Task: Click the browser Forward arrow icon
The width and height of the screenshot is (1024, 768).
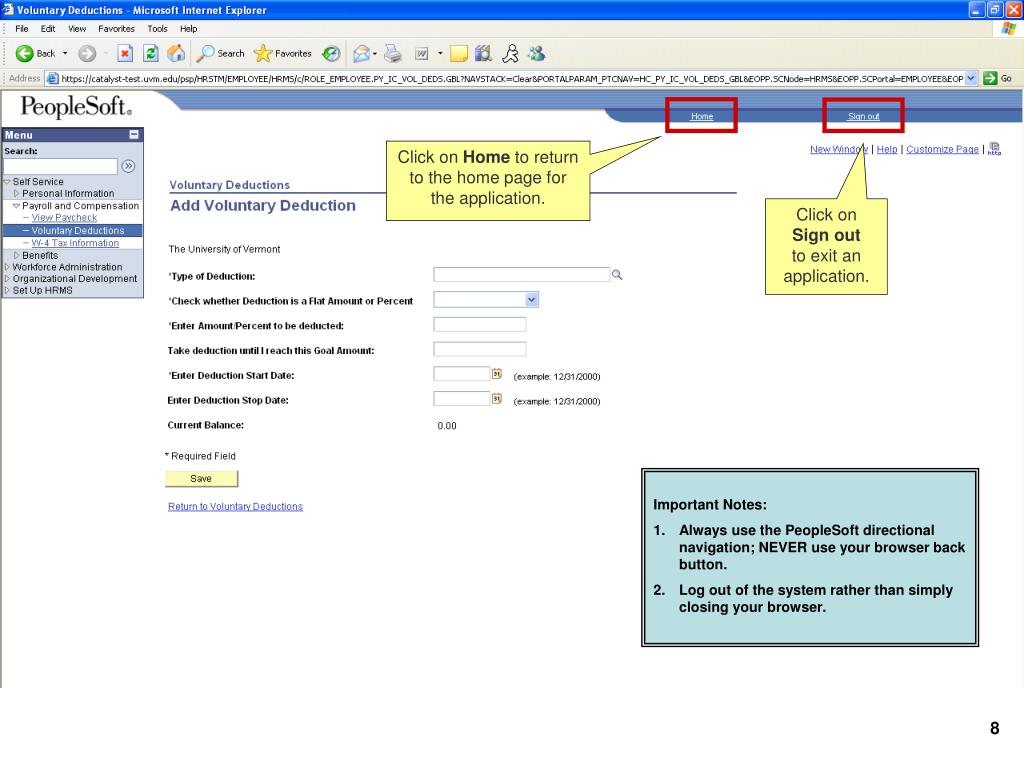Action: pos(87,54)
